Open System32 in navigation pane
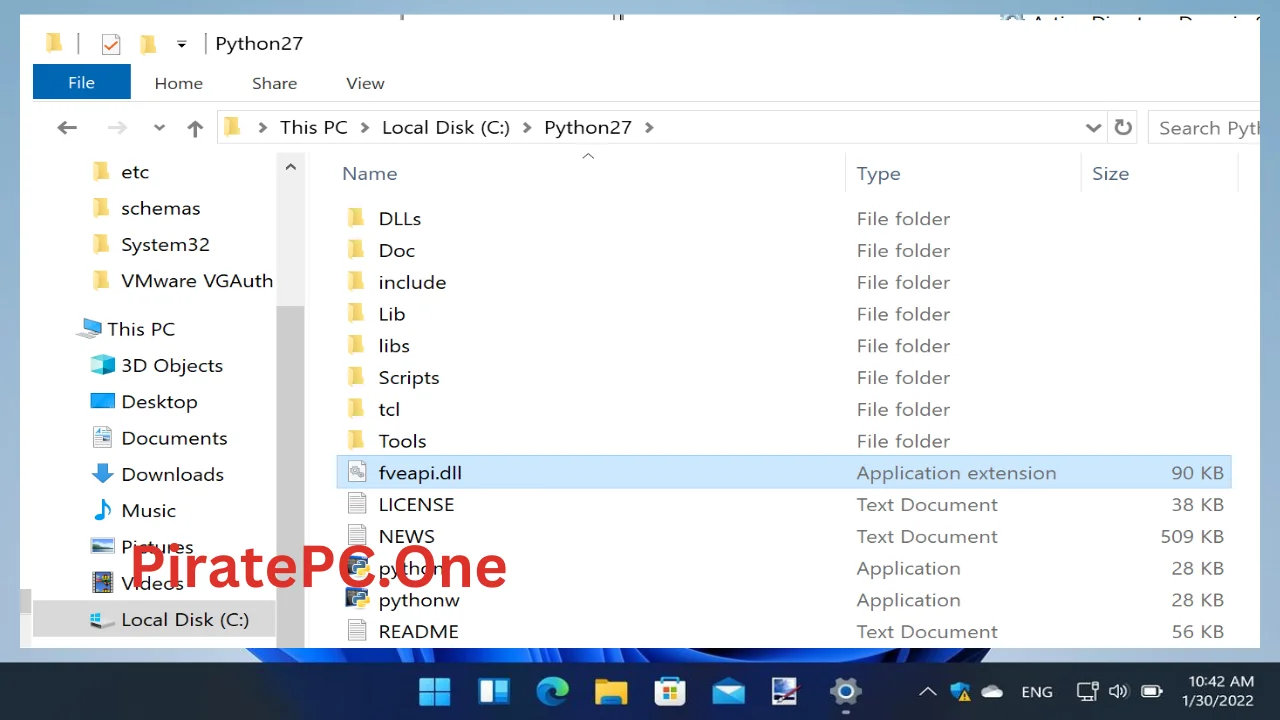1280x720 pixels. pos(165,244)
